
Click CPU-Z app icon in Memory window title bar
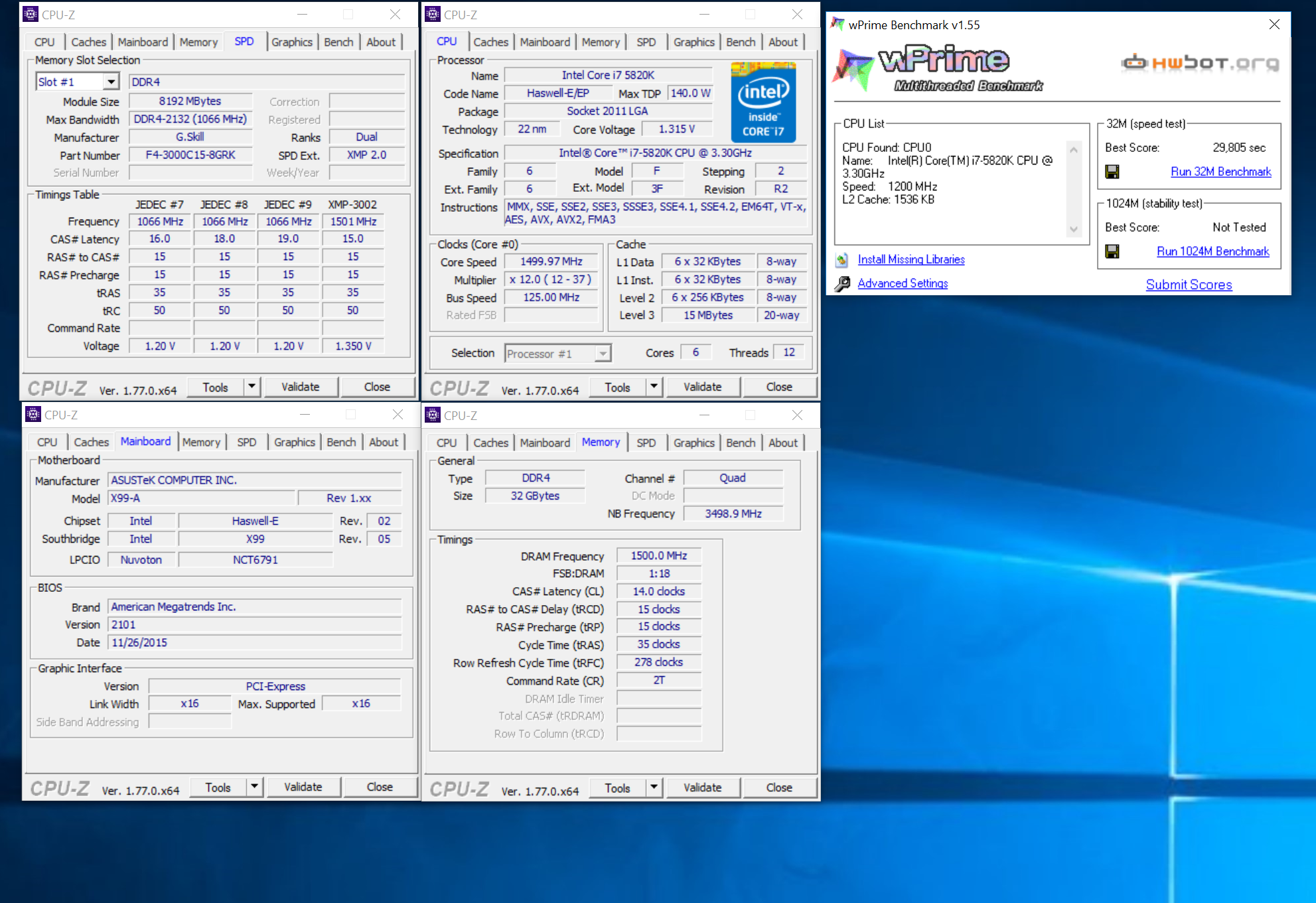433,415
